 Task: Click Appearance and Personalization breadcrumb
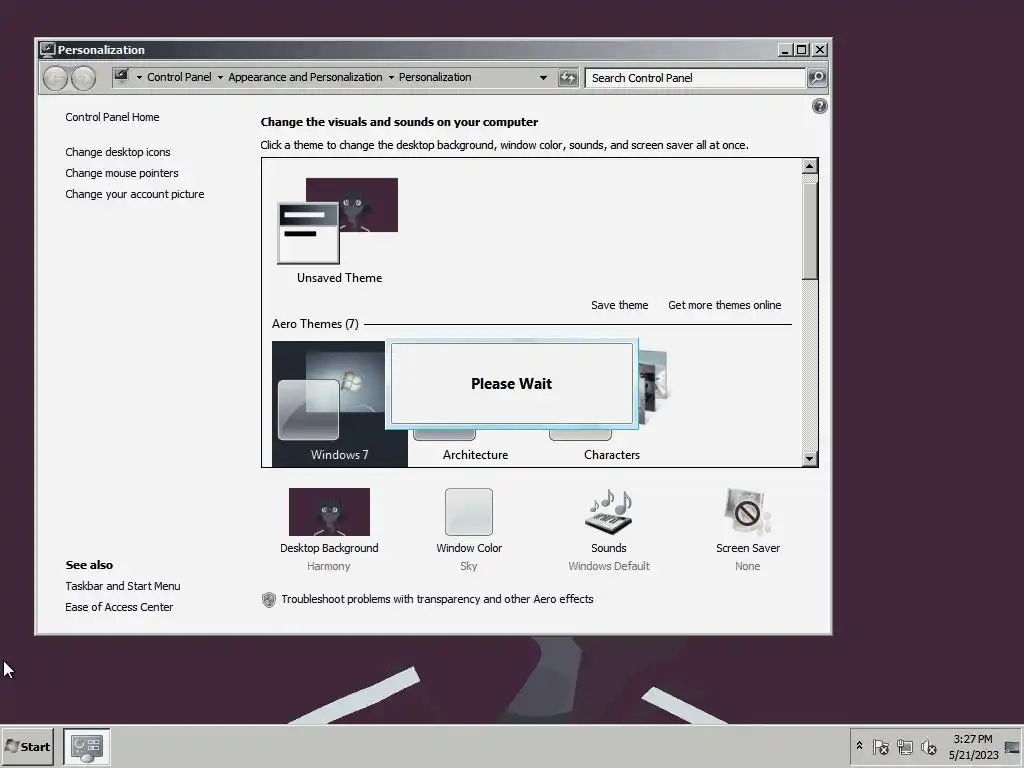click(x=305, y=77)
